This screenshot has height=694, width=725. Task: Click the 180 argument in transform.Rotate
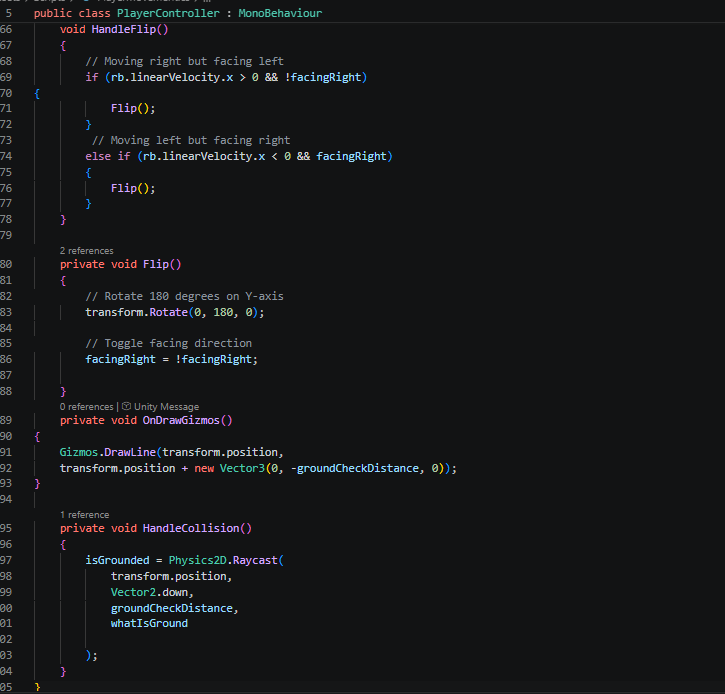point(223,313)
